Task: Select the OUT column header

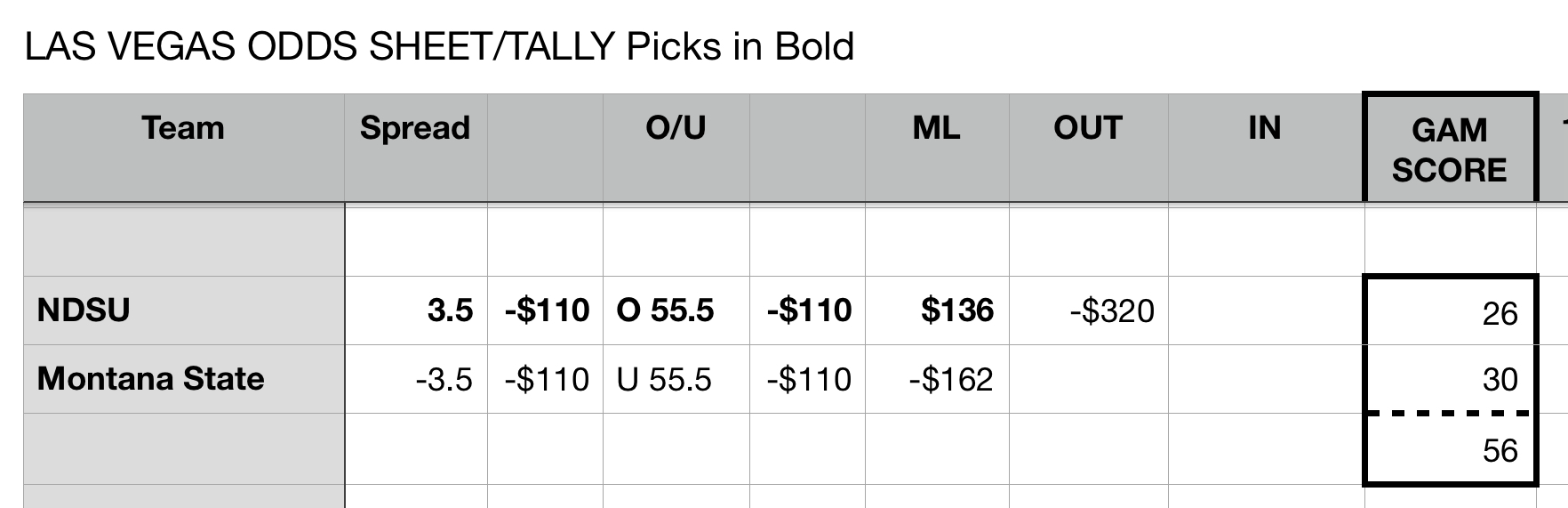Action: (1087, 129)
